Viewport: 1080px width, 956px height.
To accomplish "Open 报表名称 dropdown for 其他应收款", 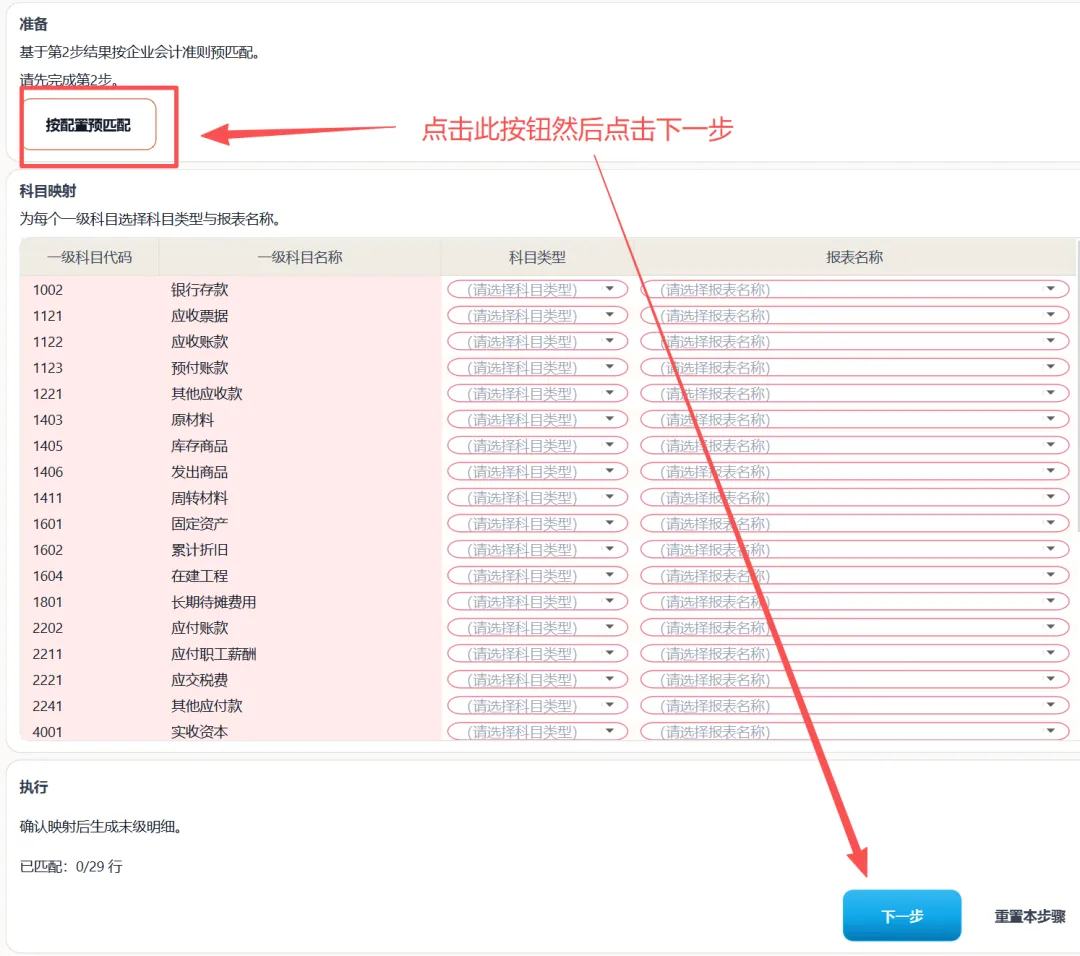I will 854,393.
